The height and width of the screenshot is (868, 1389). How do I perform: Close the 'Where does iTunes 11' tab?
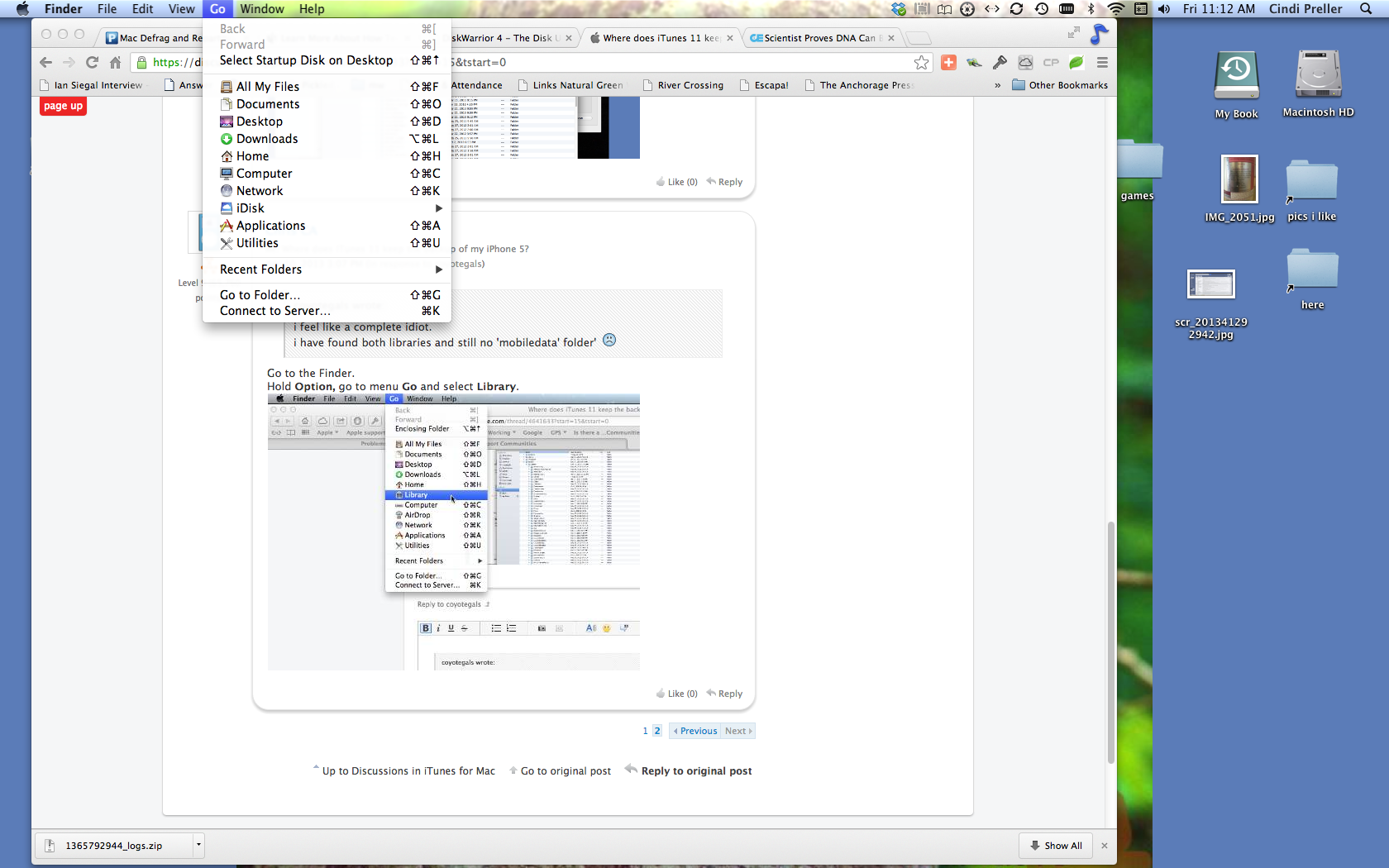click(x=730, y=38)
